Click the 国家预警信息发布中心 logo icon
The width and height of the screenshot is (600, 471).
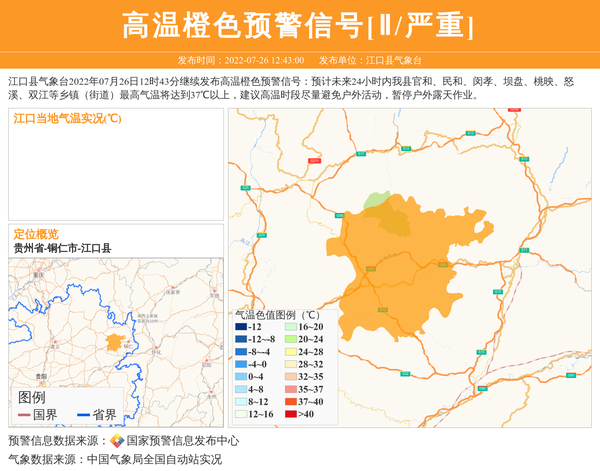click(x=116, y=441)
